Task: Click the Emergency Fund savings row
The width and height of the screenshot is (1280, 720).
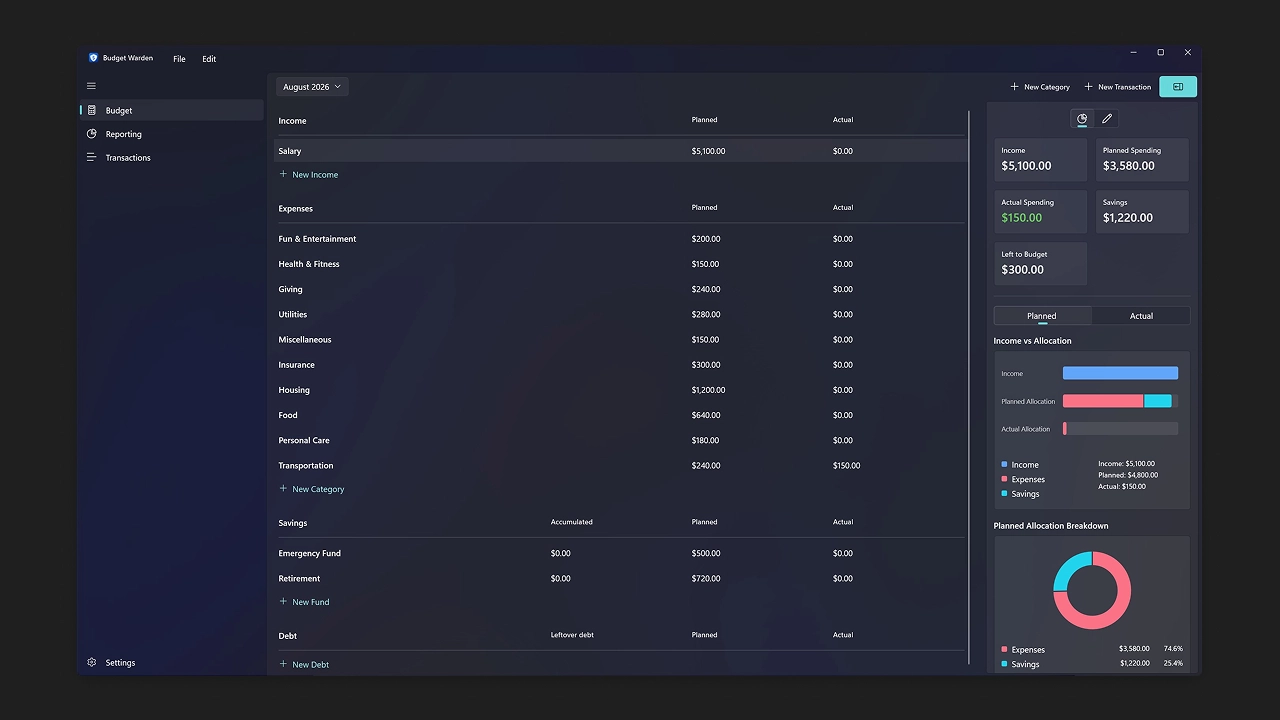Action: 621,553
